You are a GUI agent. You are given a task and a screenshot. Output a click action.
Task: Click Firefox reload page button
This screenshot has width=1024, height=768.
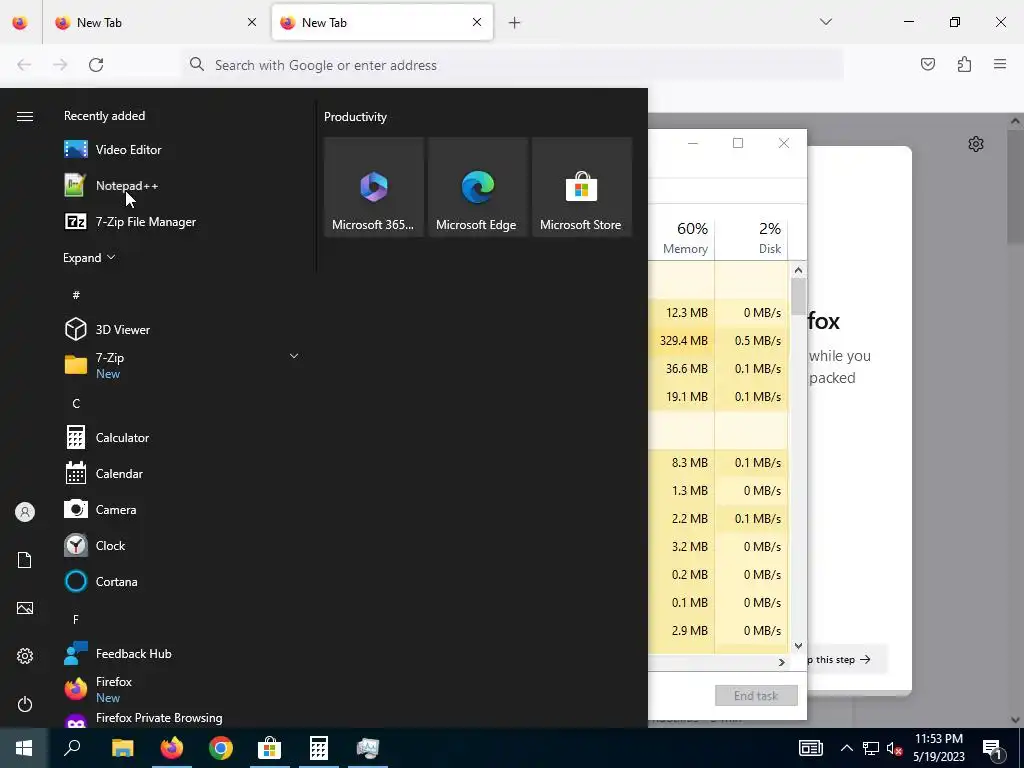96,65
